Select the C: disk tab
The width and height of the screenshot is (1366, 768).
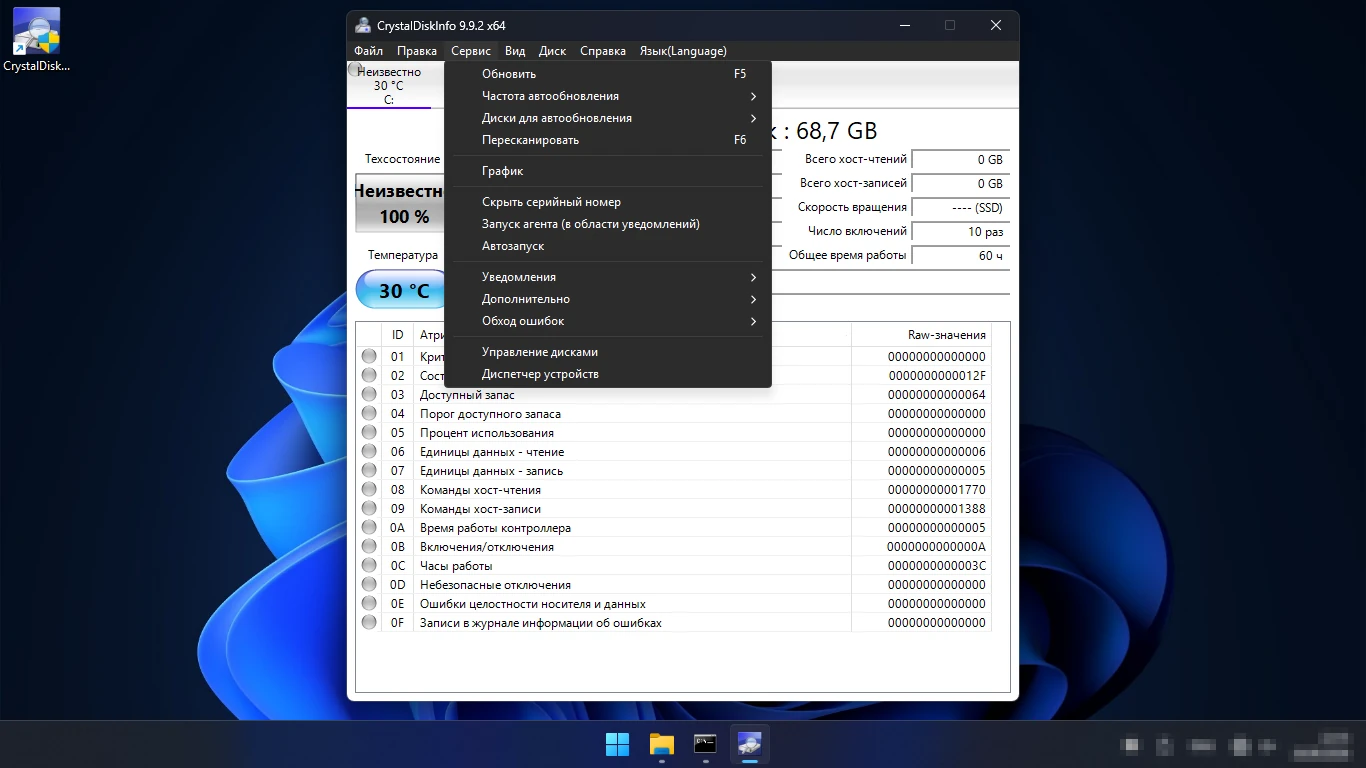(389, 85)
